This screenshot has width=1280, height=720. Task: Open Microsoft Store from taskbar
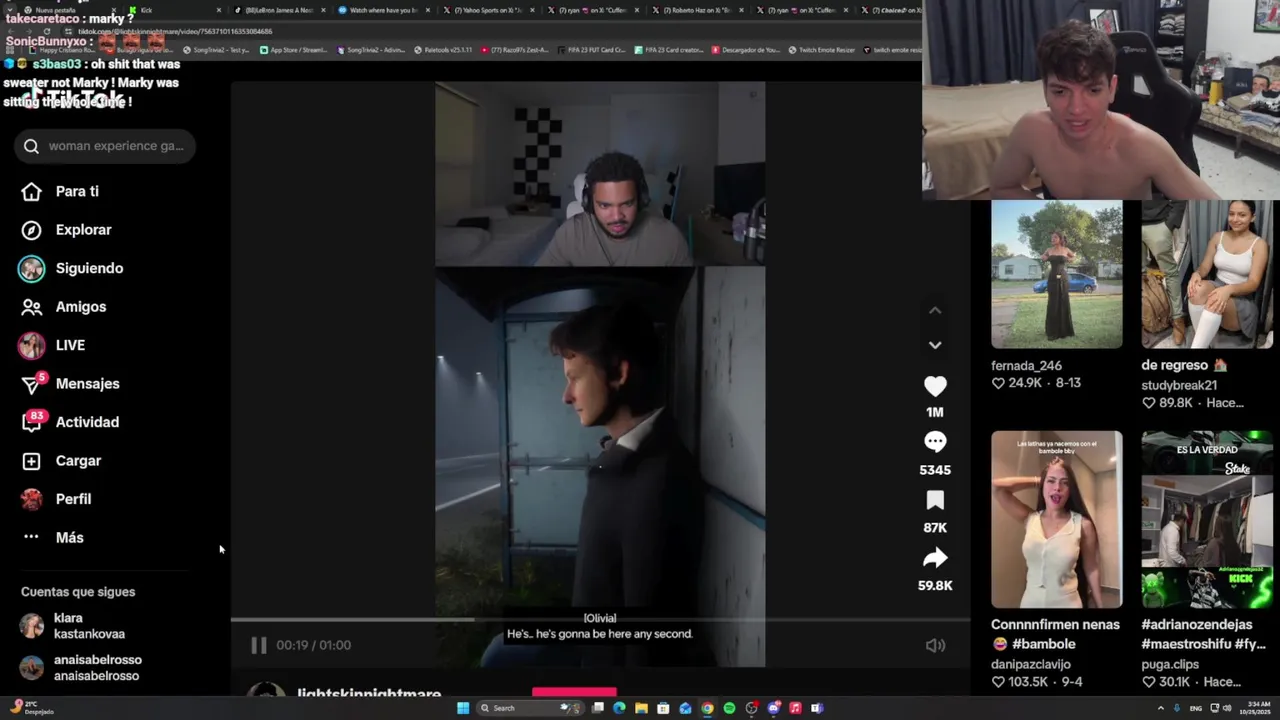[x=663, y=708]
